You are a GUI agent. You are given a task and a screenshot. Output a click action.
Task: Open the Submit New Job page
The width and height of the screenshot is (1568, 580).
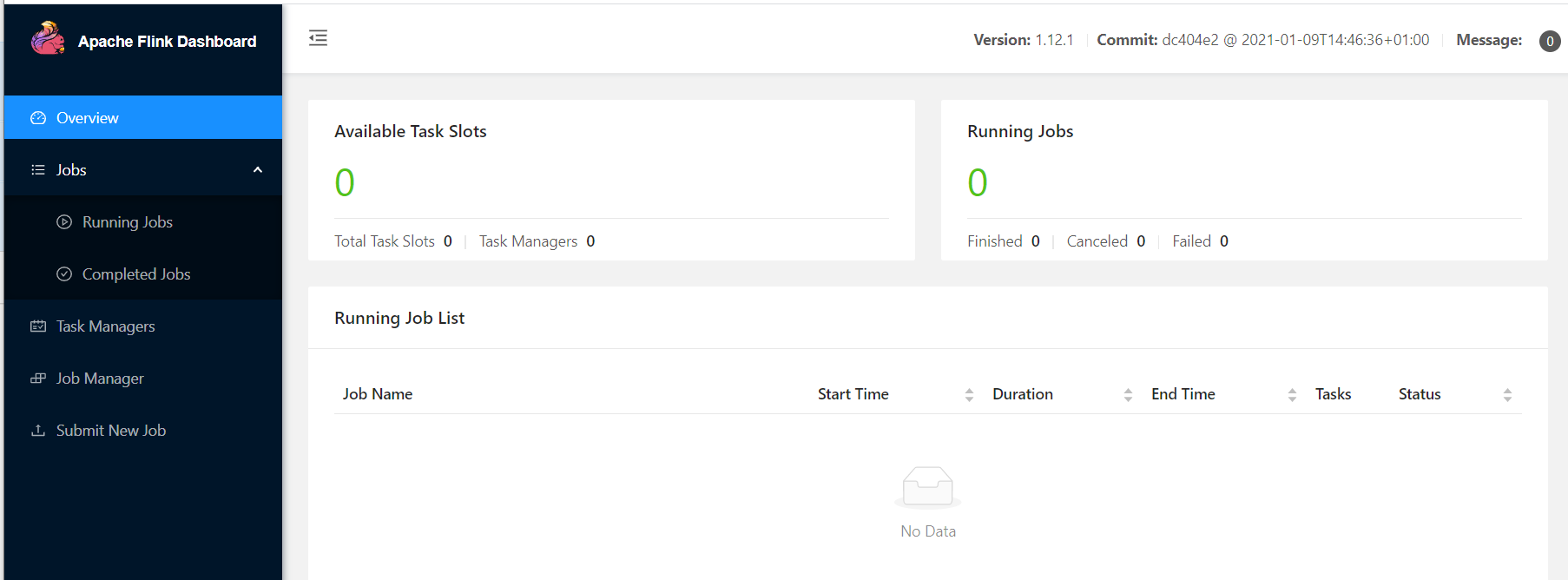tap(111, 431)
